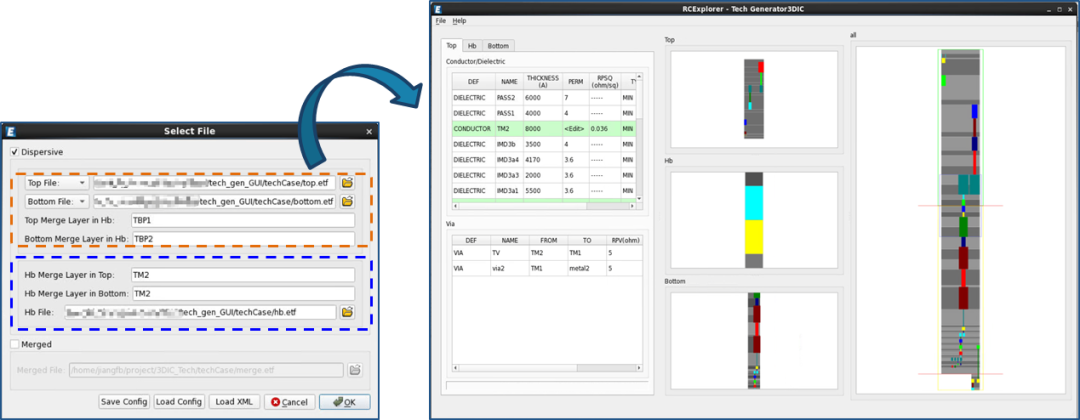The width and height of the screenshot is (1080, 420).
Task: Click the IMD3a4 layer name
Action: pyautogui.click(x=509, y=160)
